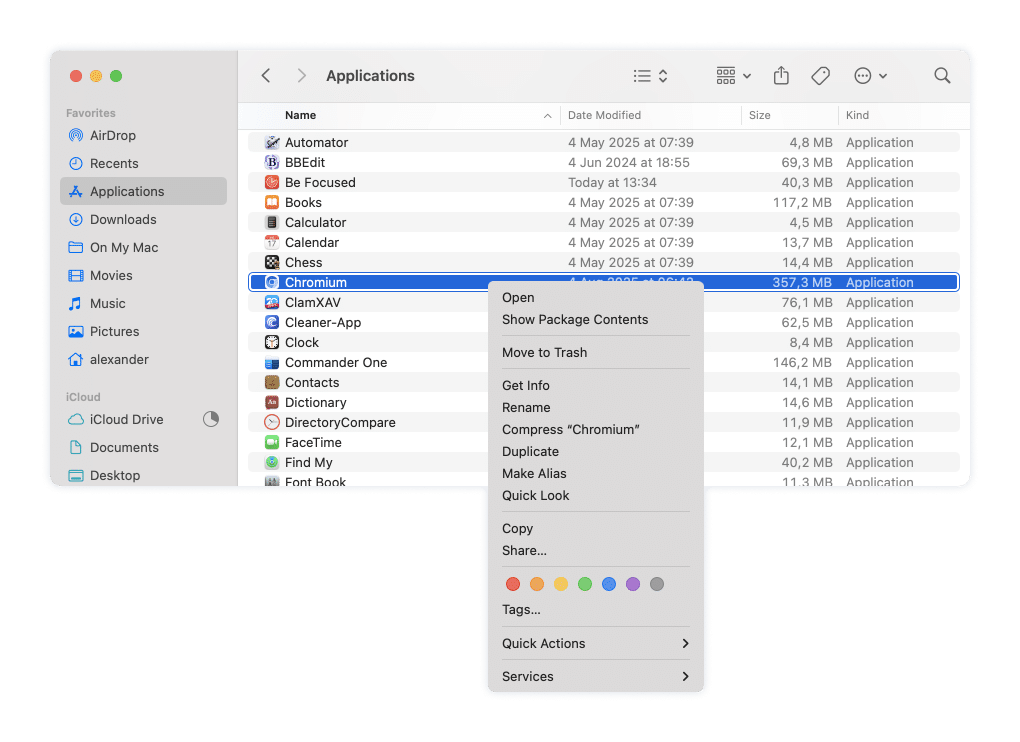This screenshot has width=1020, height=742.
Task: Click the DirectoryCompare app icon
Action: pos(272,423)
